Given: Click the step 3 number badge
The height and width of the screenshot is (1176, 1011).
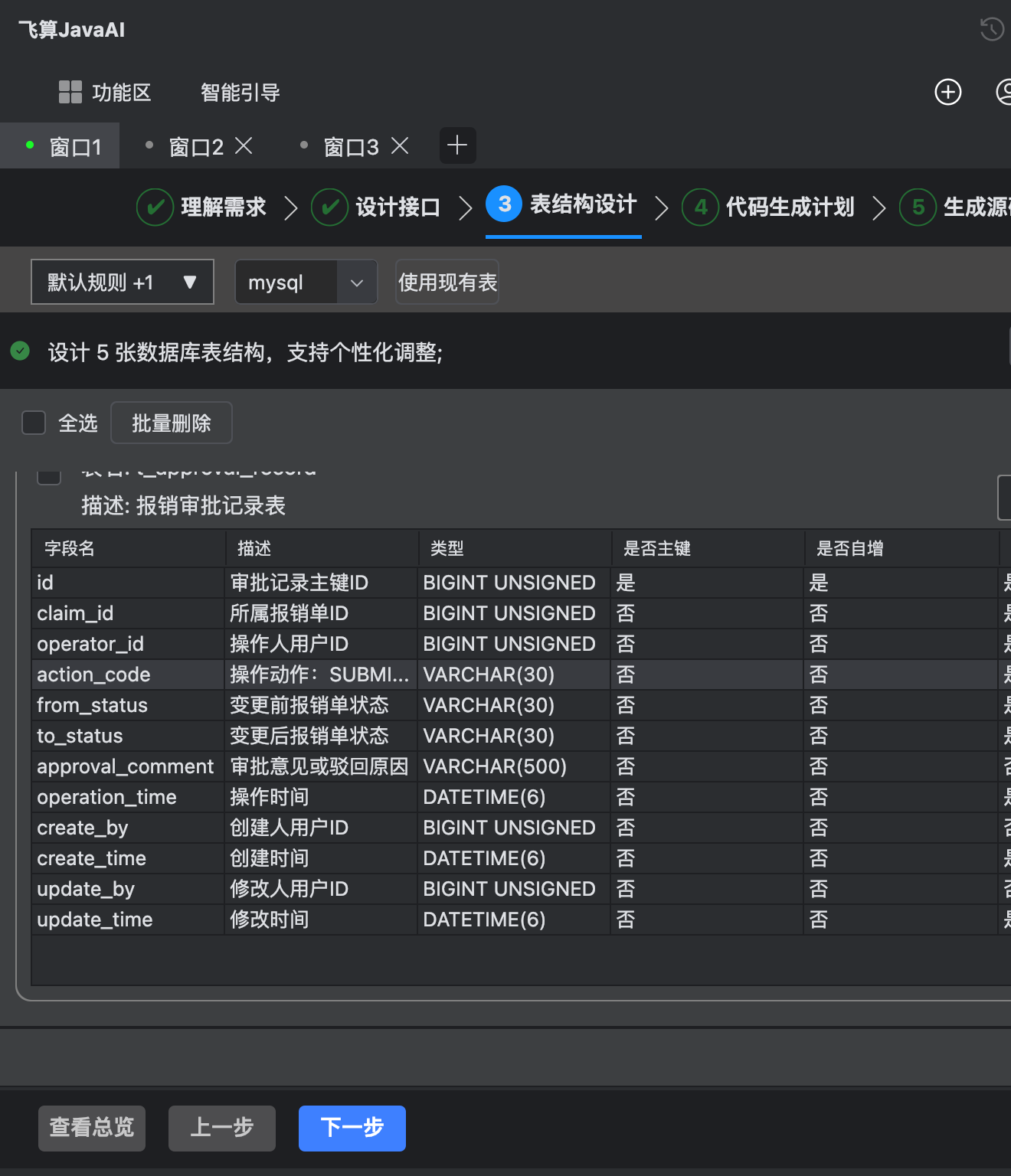Looking at the screenshot, I should click(504, 204).
